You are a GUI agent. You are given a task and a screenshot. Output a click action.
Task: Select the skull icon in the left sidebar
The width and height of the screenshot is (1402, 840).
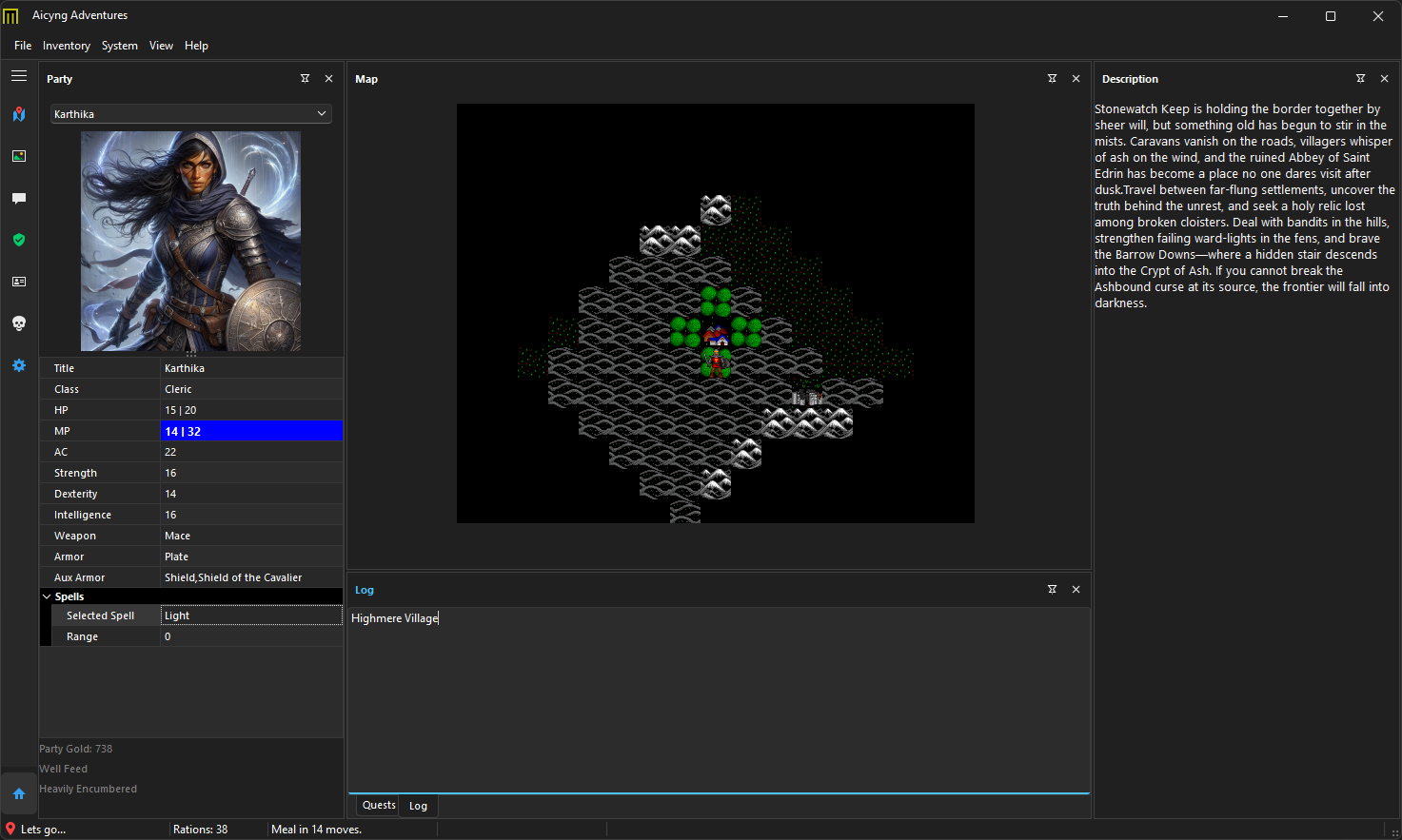[x=19, y=323]
